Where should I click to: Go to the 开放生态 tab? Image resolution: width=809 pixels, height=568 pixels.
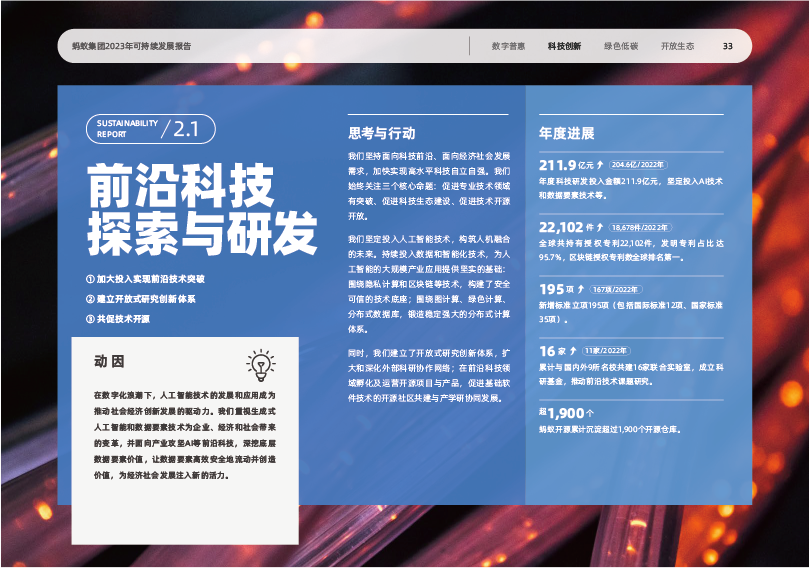point(677,47)
